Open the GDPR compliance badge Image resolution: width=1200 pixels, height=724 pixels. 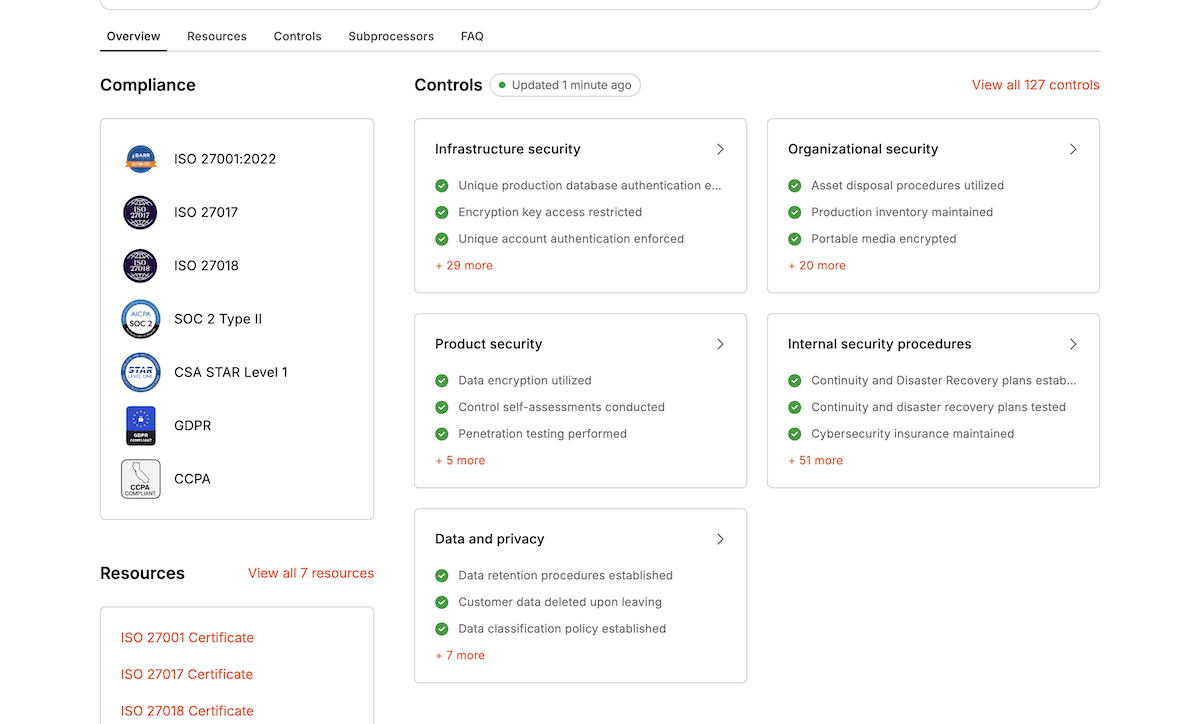140,425
